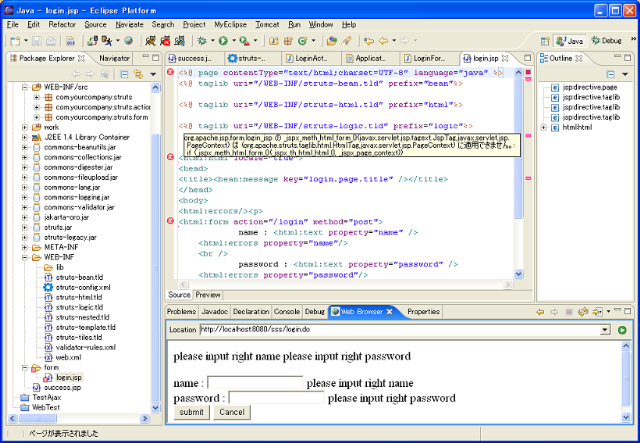The height and width of the screenshot is (443, 640).
Task: Click the globe web browser toolbar icon
Action: click(x=129, y=41)
